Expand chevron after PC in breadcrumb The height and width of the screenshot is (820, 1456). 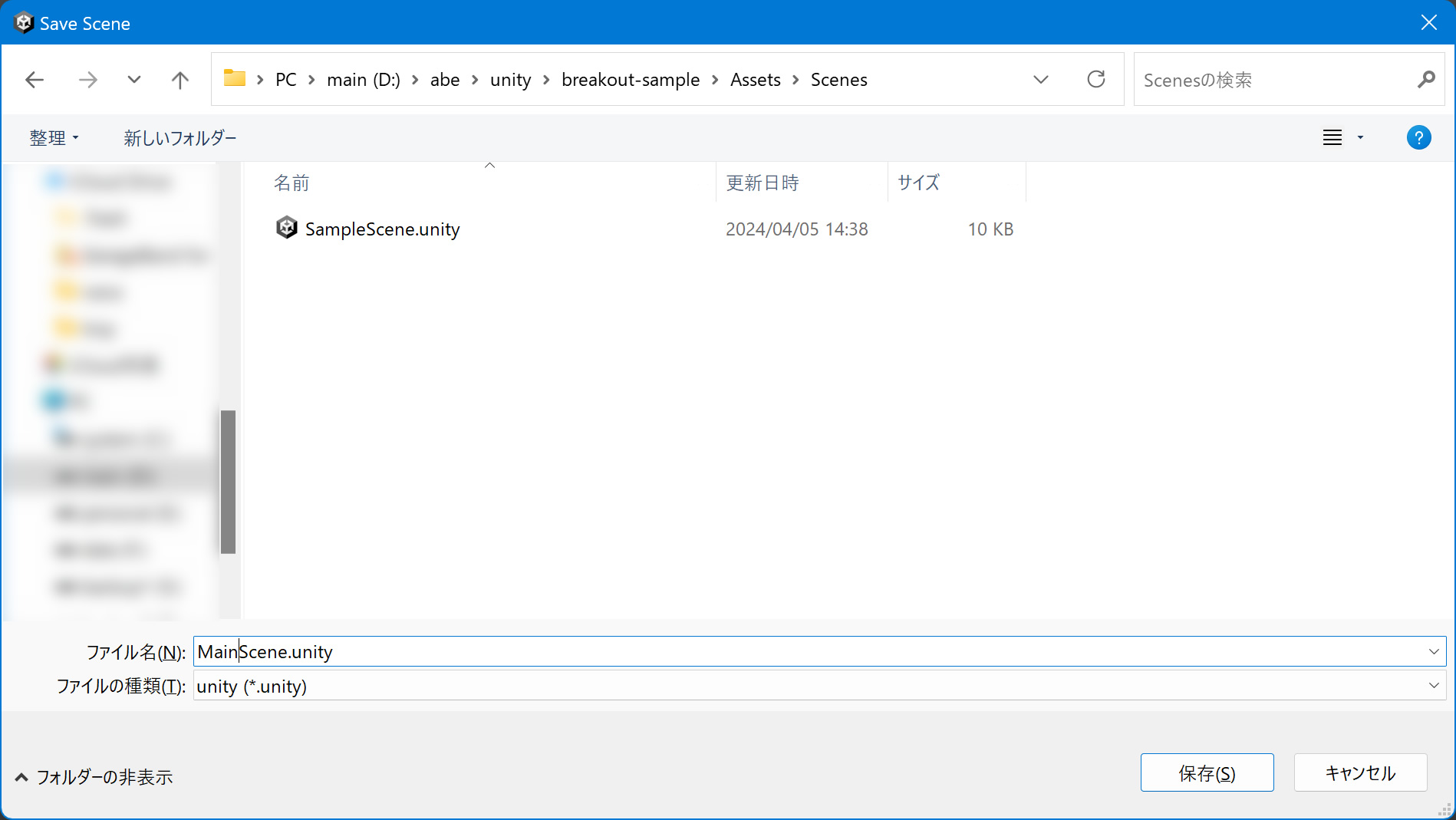click(x=311, y=80)
